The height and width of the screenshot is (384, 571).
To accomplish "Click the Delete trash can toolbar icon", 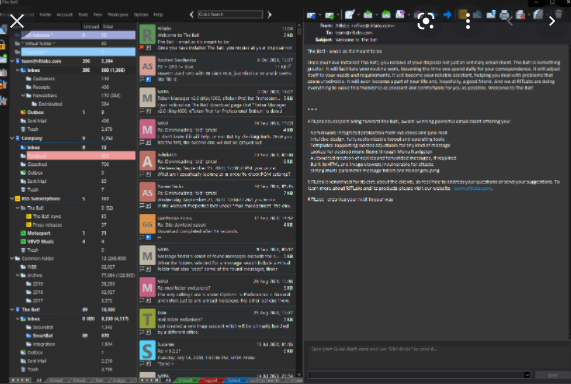I will coord(558,15).
